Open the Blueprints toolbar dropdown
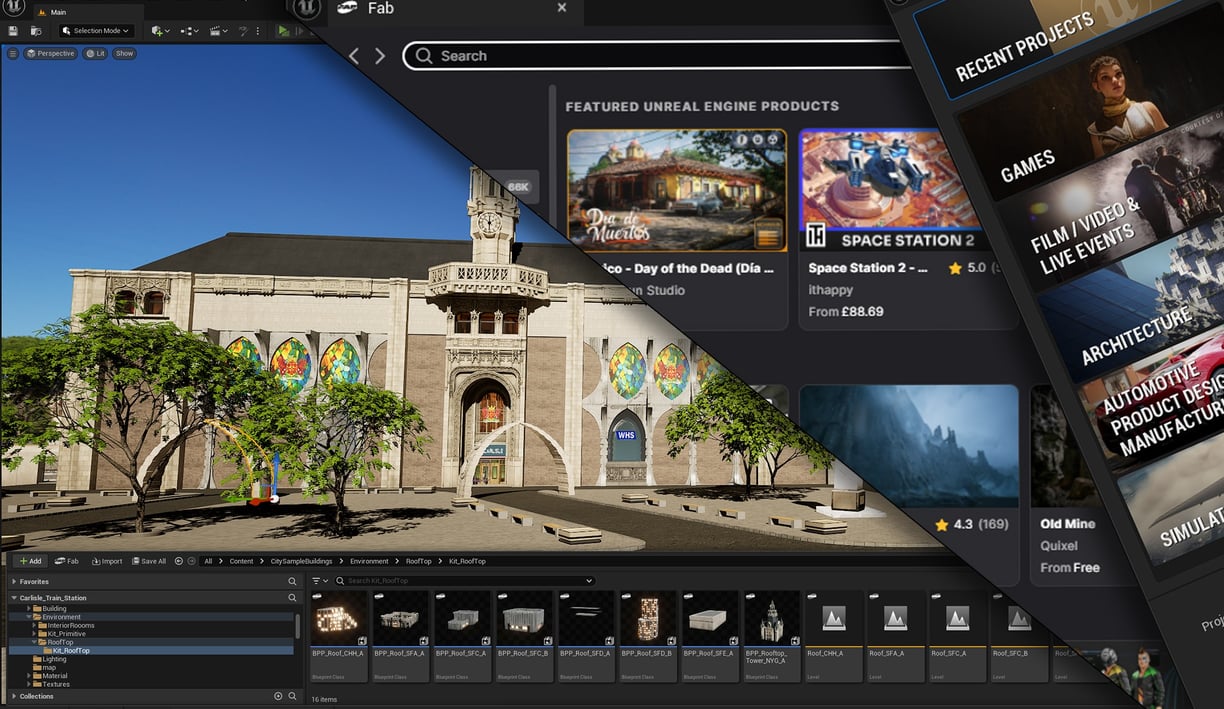Image resolution: width=1224 pixels, height=709 pixels. click(189, 31)
